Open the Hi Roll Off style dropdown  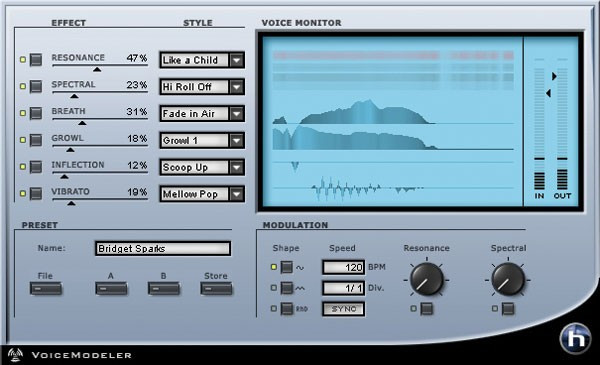(x=202, y=87)
